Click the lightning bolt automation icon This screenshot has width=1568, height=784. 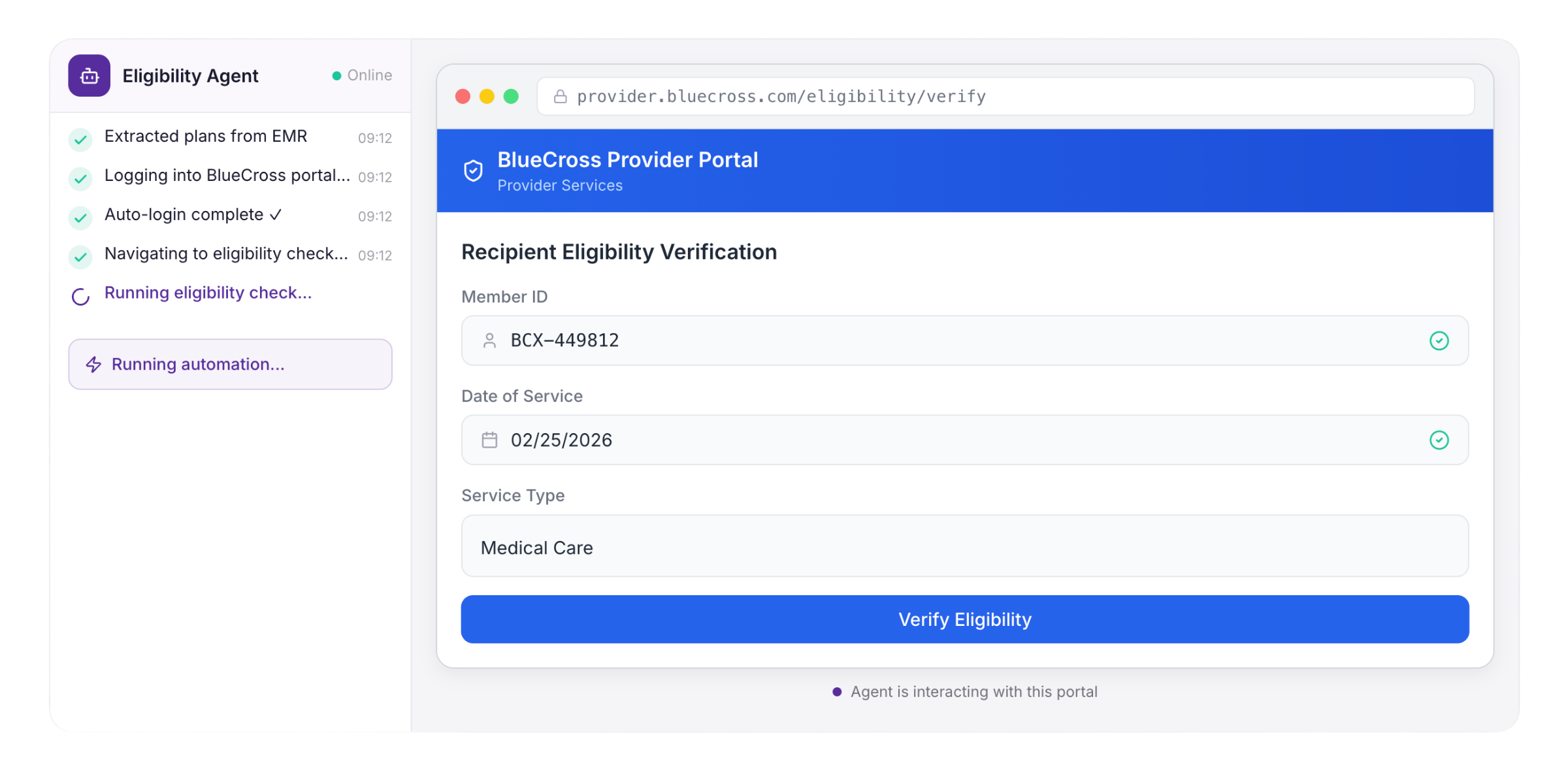[x=93, y=365]
